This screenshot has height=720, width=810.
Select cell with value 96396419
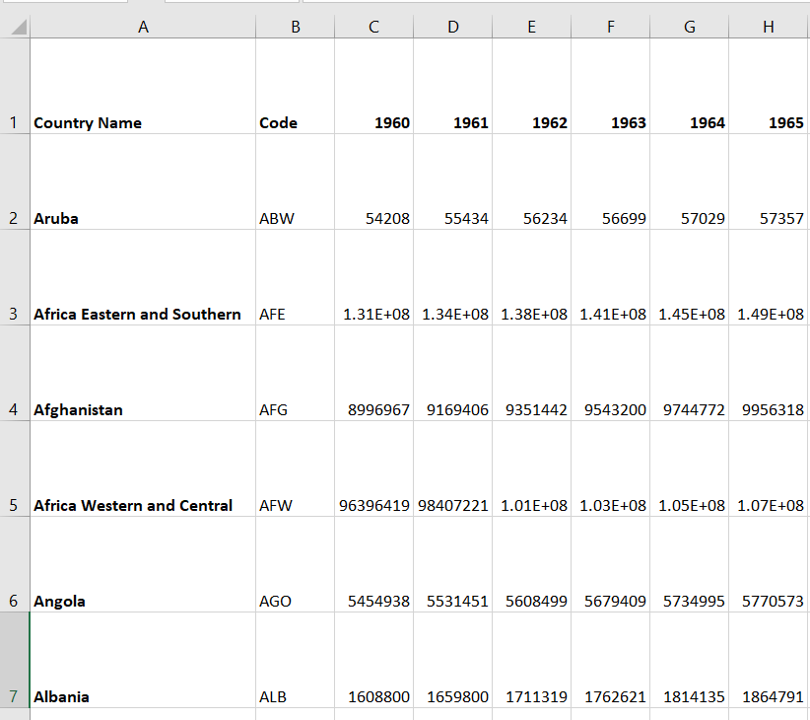point(374,468)
